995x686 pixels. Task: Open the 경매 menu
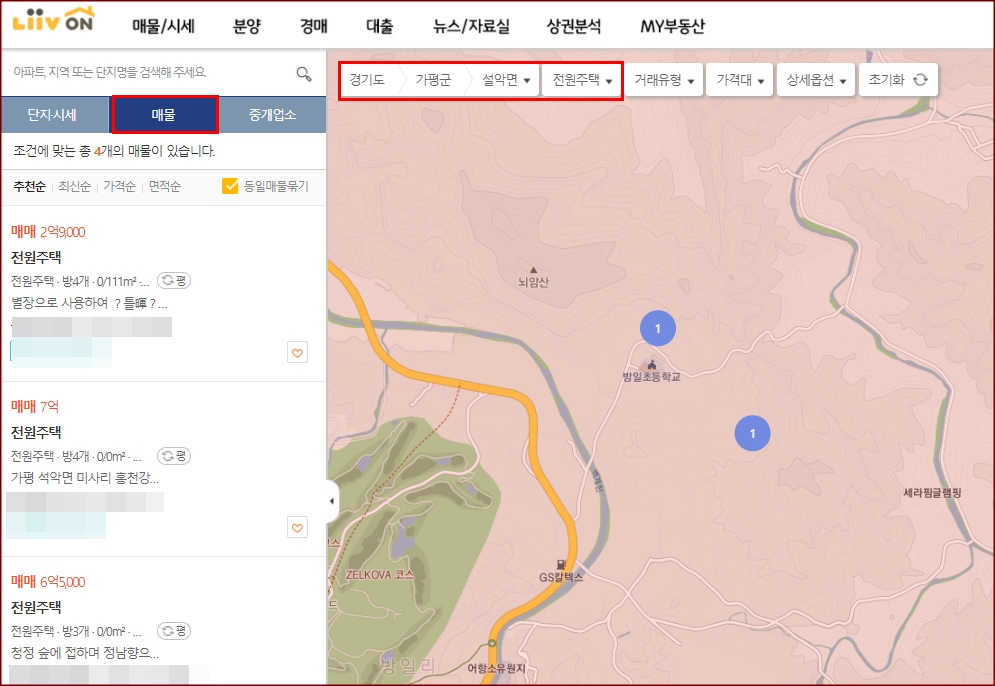pos(313,26)
